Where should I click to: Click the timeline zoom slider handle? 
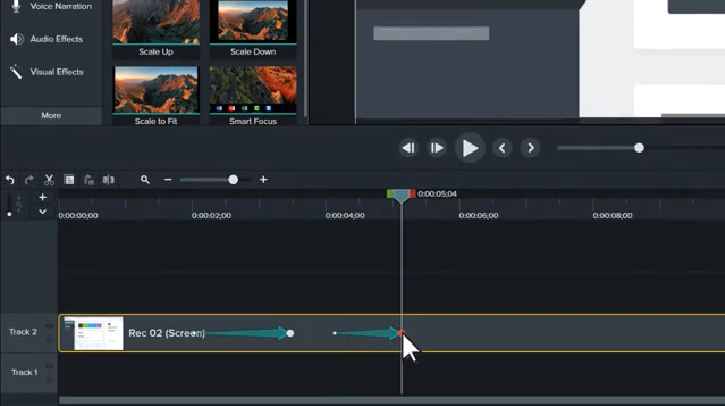click(x=233, y=180)
